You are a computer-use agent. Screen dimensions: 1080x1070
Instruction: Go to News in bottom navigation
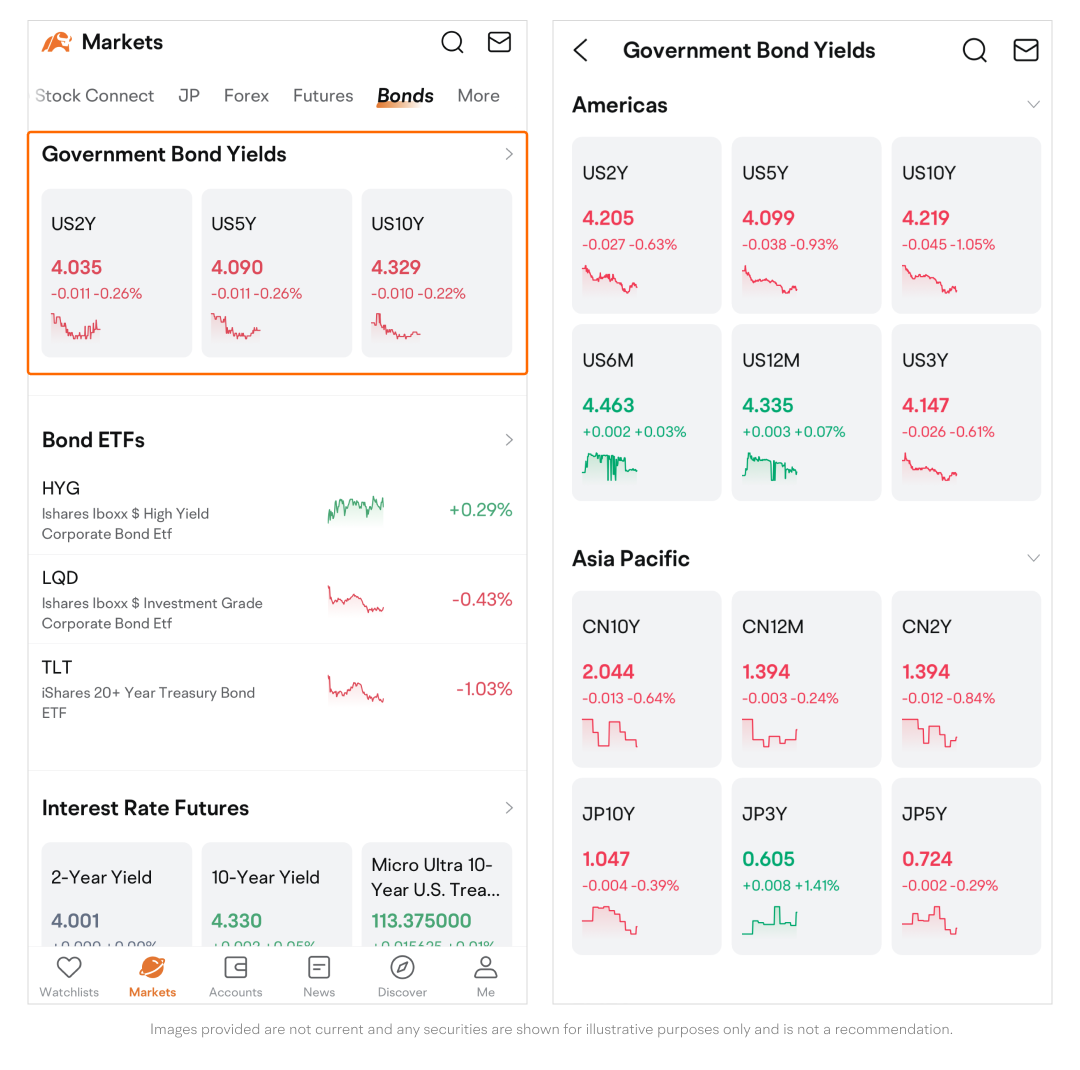(x=319, y=976)
